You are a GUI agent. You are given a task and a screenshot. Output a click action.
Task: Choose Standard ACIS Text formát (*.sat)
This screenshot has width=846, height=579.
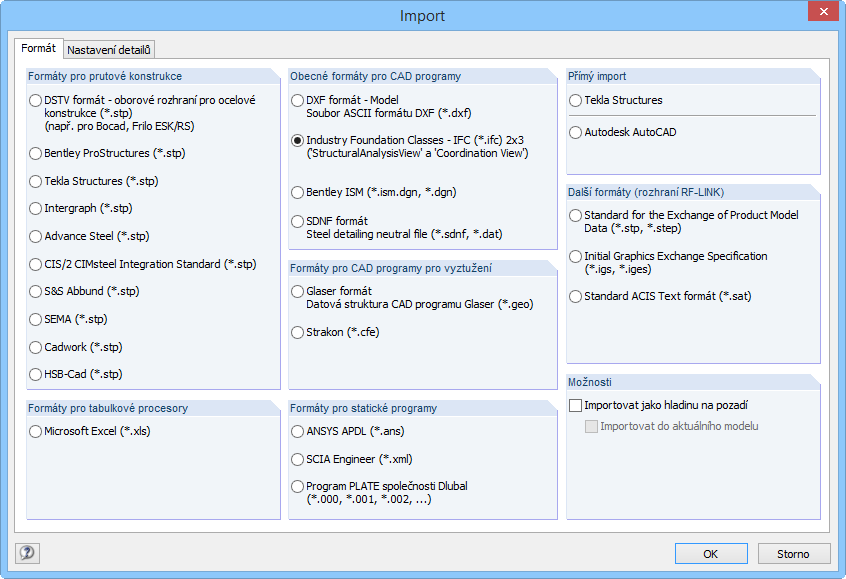click(x=574, y=296)
